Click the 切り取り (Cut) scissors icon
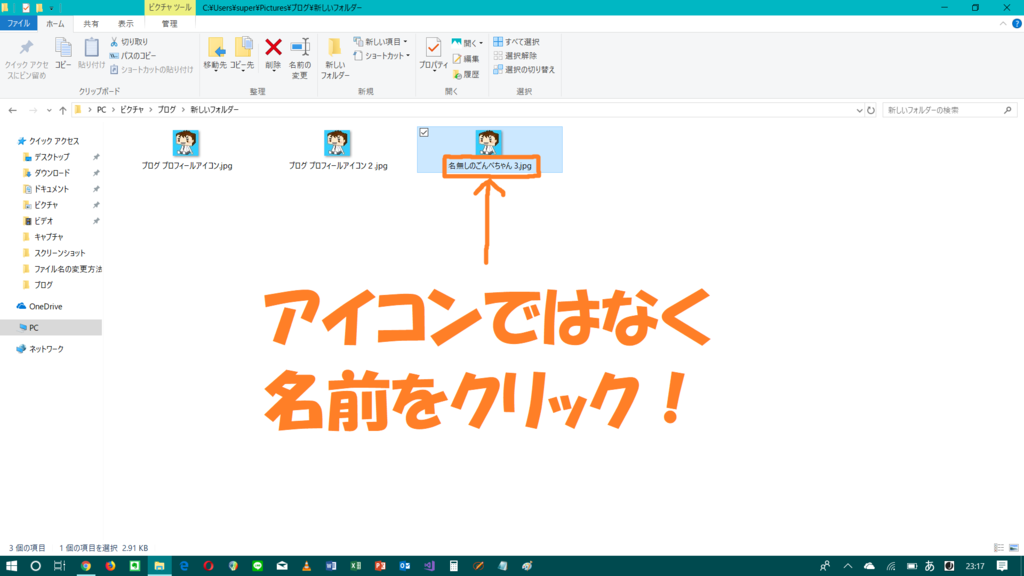Viewport: 1024px width, 576px height. tap(116, 40)
